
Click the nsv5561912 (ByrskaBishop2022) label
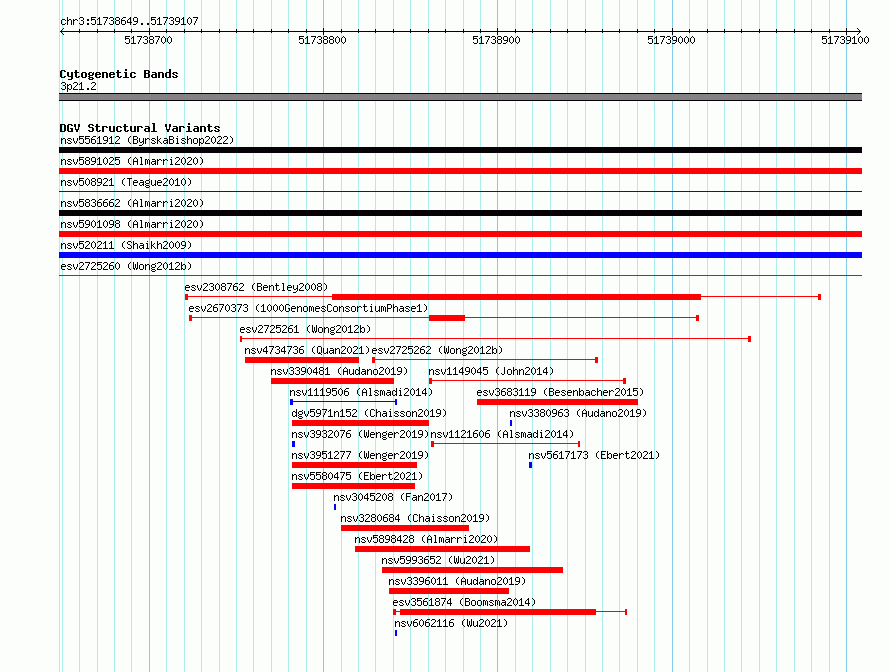point(147,140)
